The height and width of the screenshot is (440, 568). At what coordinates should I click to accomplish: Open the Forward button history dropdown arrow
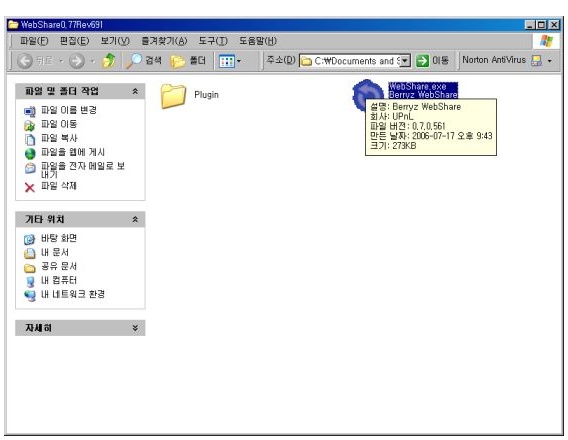tap(93, 61)
